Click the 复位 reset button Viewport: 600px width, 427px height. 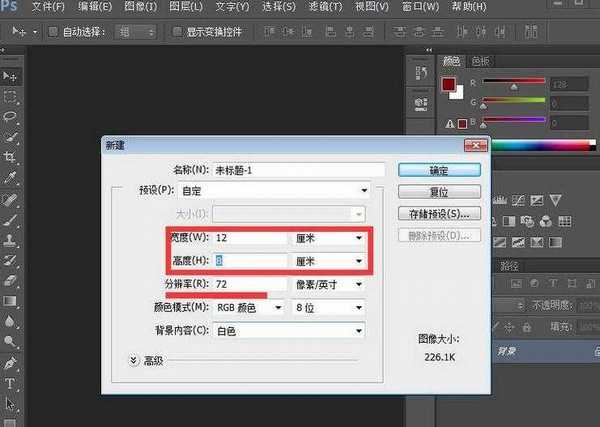[x=439, y=192]
